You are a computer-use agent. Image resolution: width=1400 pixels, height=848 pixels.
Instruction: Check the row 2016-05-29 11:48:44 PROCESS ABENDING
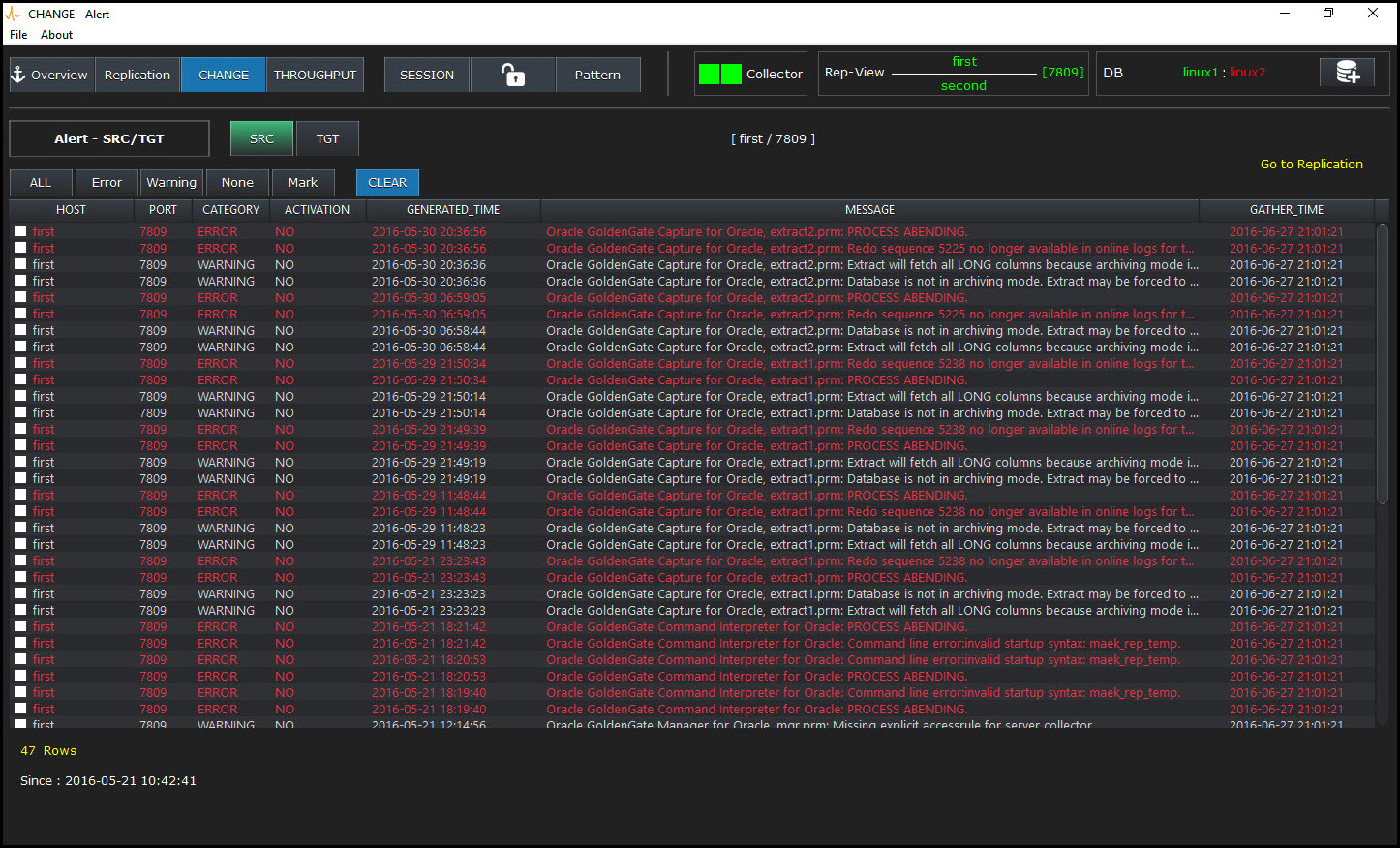(x=21, y=495)
